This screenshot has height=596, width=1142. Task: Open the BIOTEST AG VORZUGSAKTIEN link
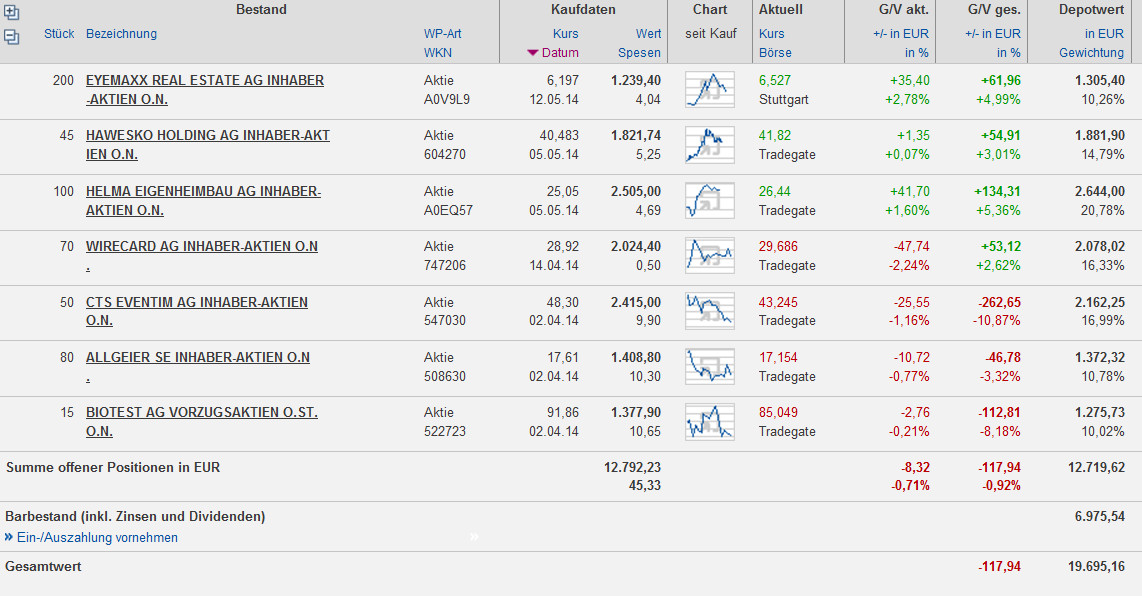[201, 412]
